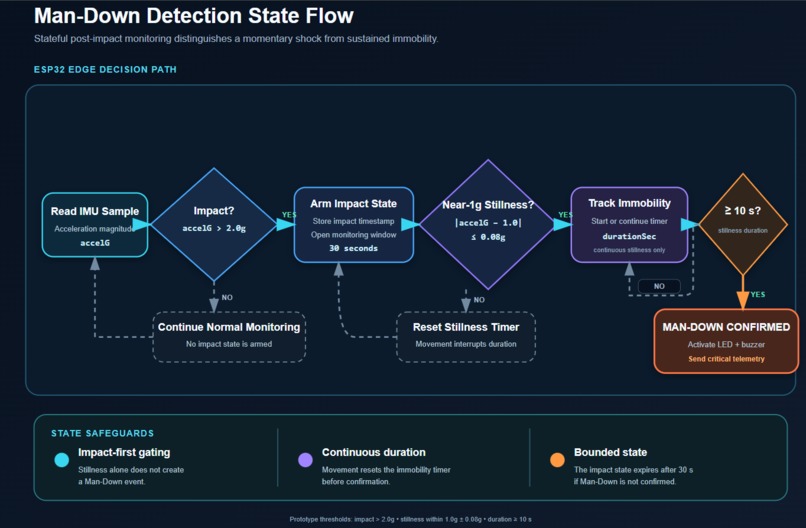Click the Start or continue timer text
The width and height of the screenshot is (806, 528).
(x=629, y=221)
